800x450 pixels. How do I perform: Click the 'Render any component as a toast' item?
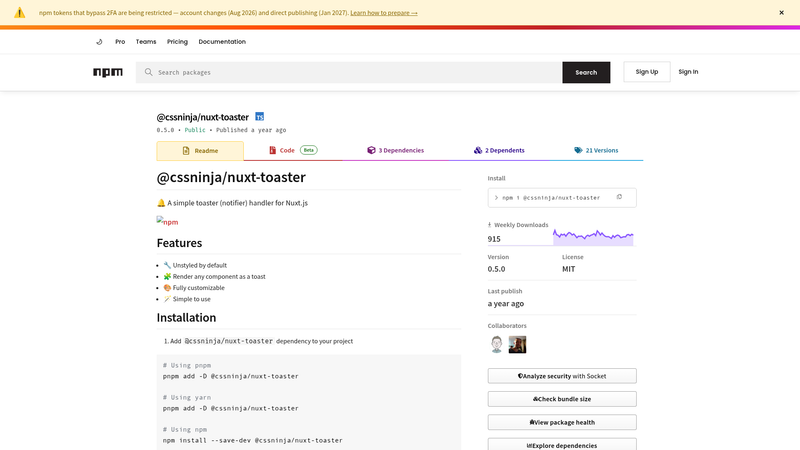pos(214,277)
